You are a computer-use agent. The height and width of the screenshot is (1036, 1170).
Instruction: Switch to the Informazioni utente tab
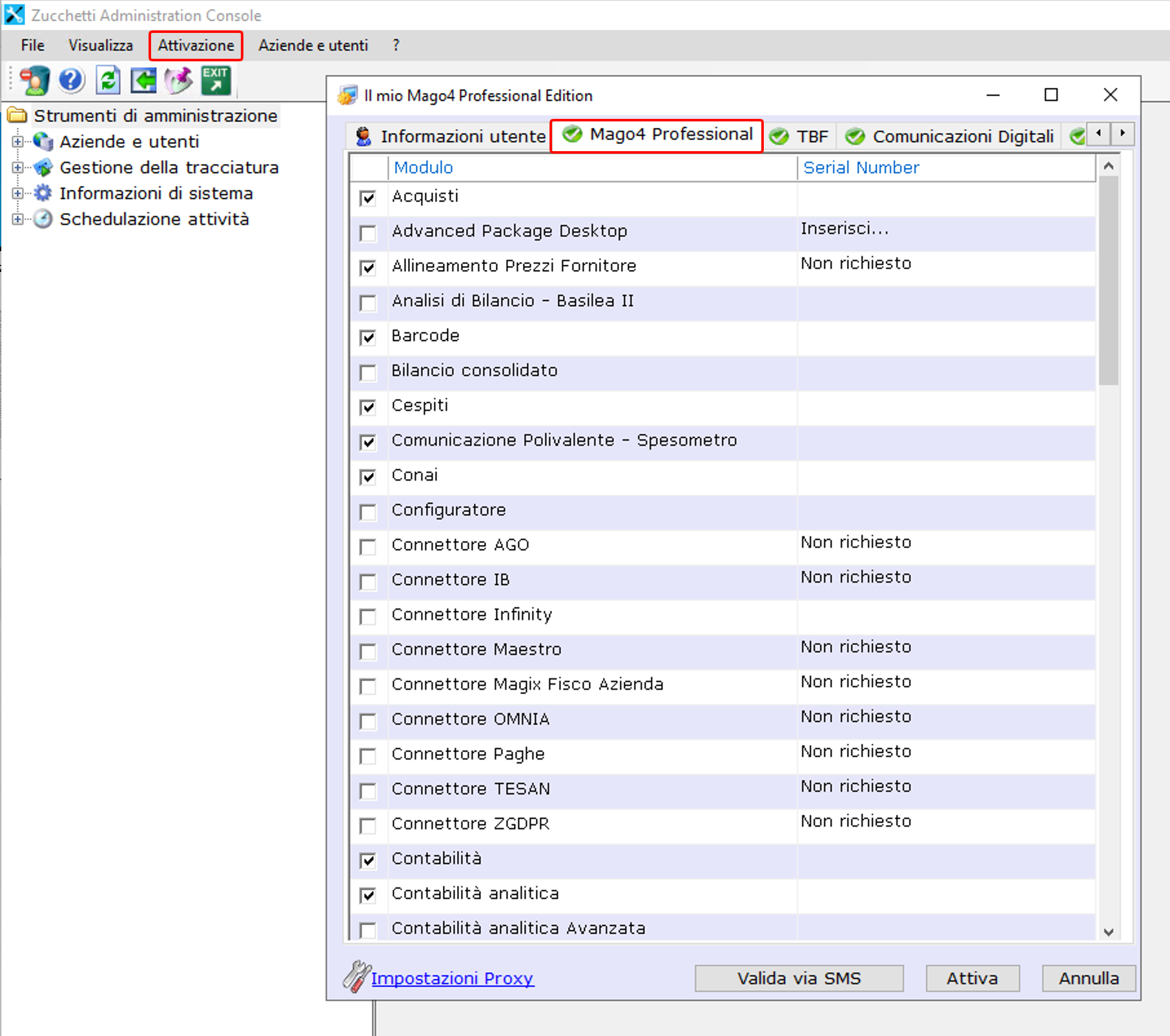point(450,136)
